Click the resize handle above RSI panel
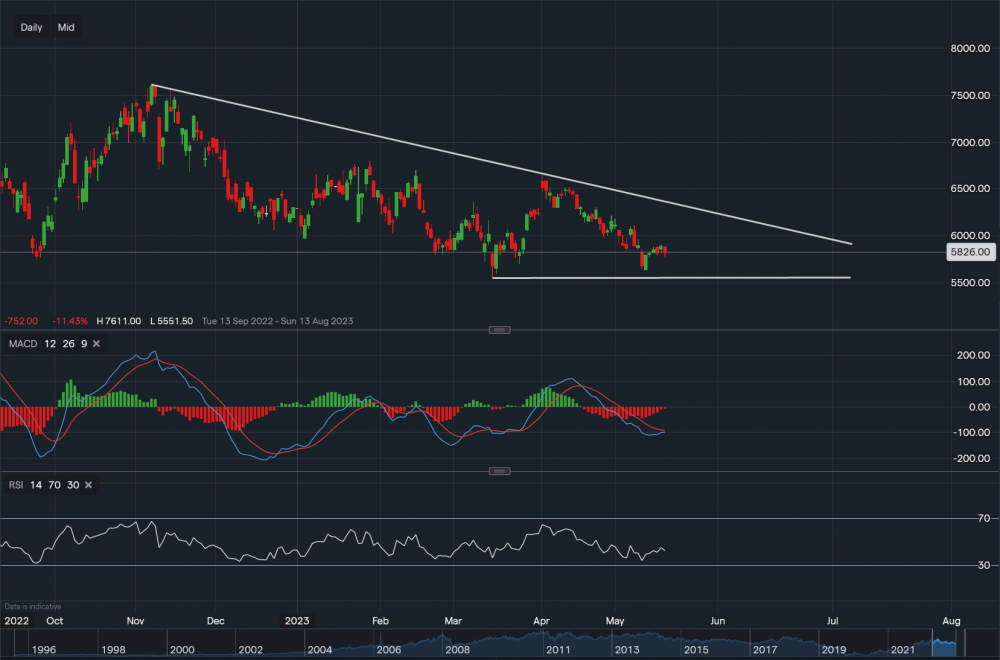 pyautogui.click(x=500, y=471)
